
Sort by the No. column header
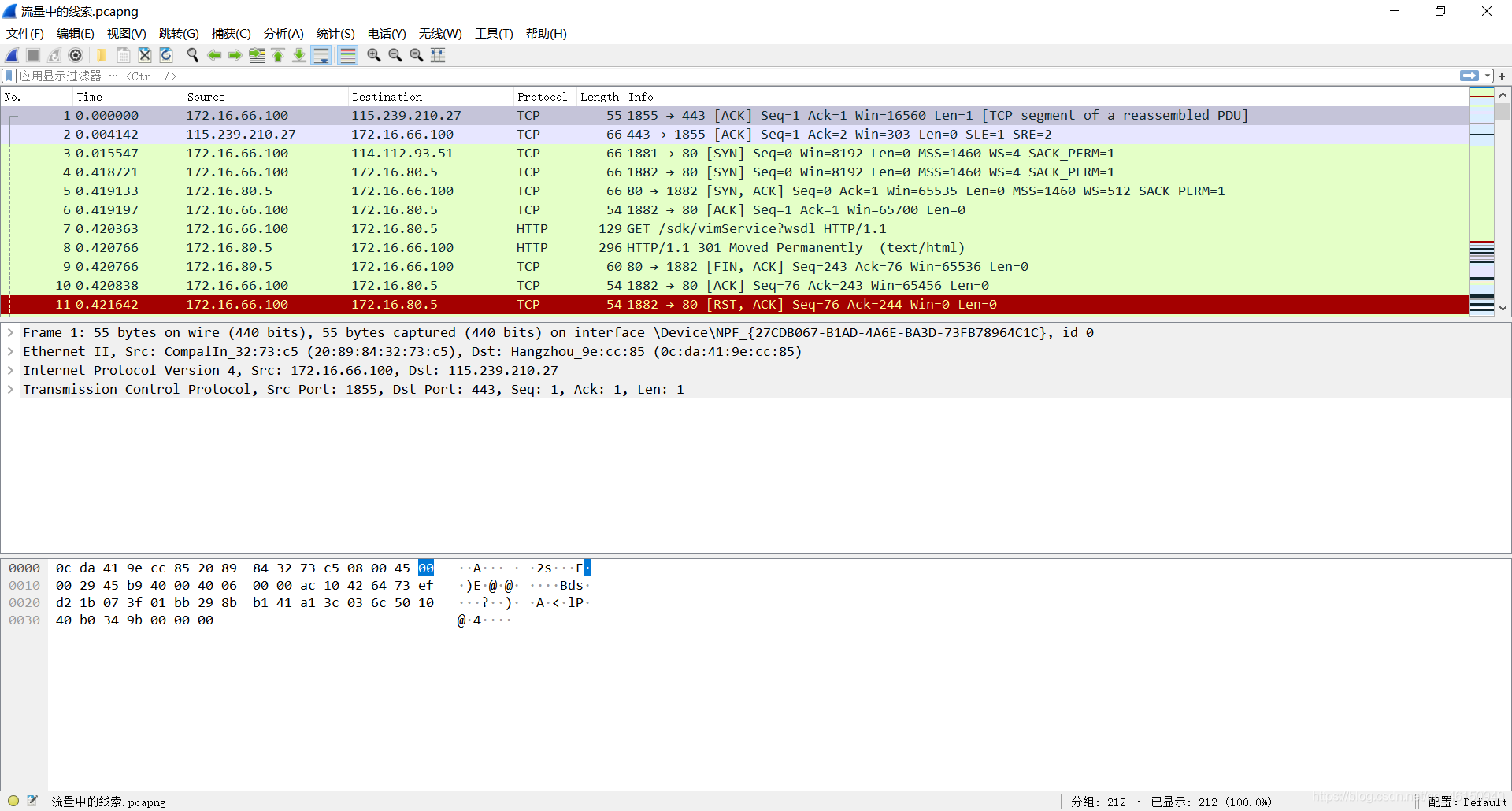(x=37, y=97)
